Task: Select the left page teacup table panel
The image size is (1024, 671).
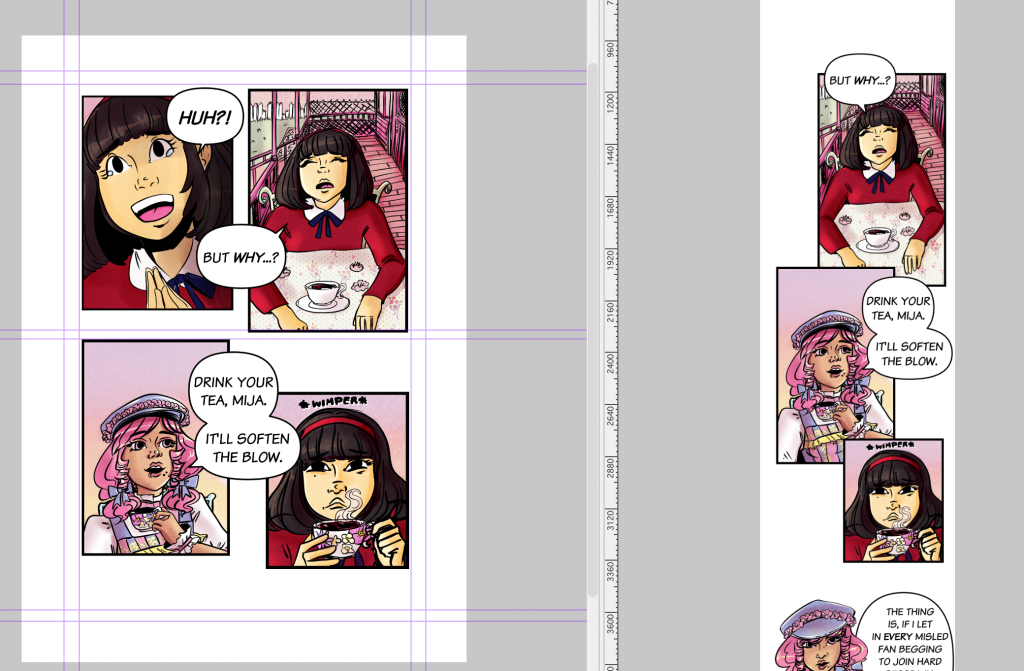Action: [x=328, y=210]
